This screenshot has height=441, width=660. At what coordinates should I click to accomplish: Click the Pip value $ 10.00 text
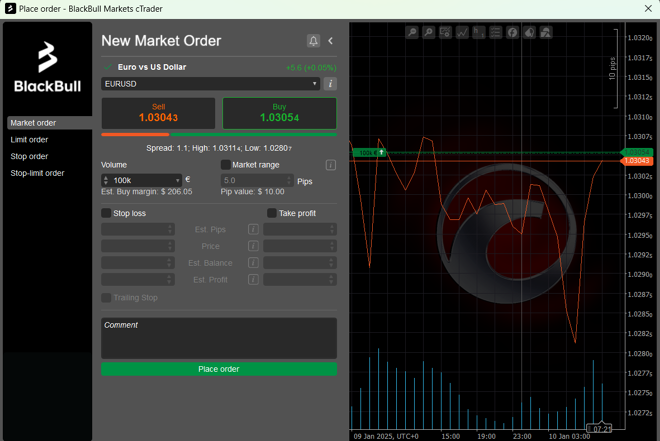click(253, 192)
